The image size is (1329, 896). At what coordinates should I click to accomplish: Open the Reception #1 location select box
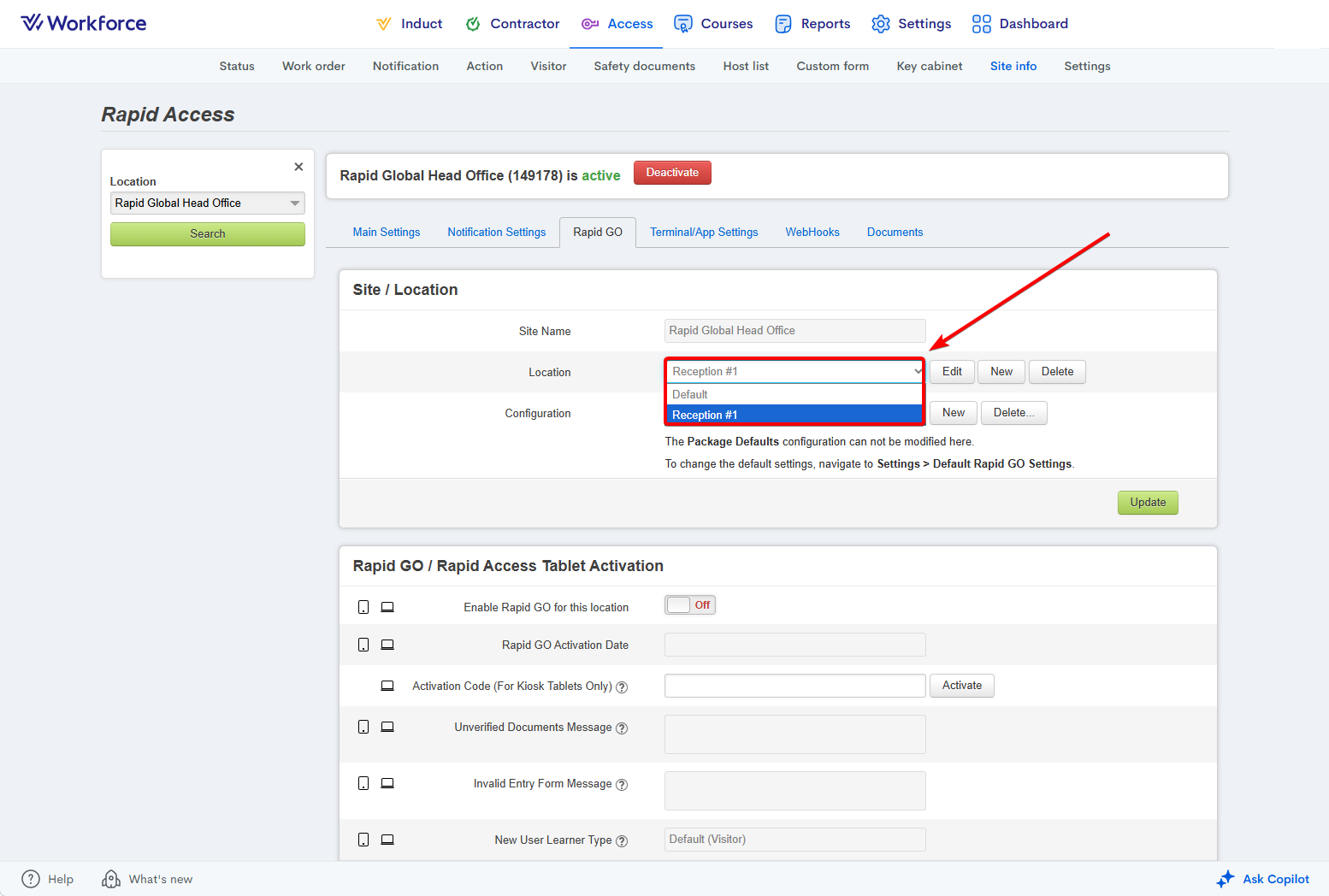pos(795,371)
